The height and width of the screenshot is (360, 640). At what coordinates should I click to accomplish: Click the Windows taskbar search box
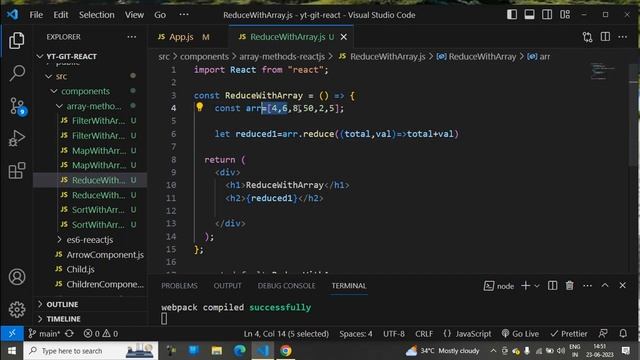pos(91,351)
